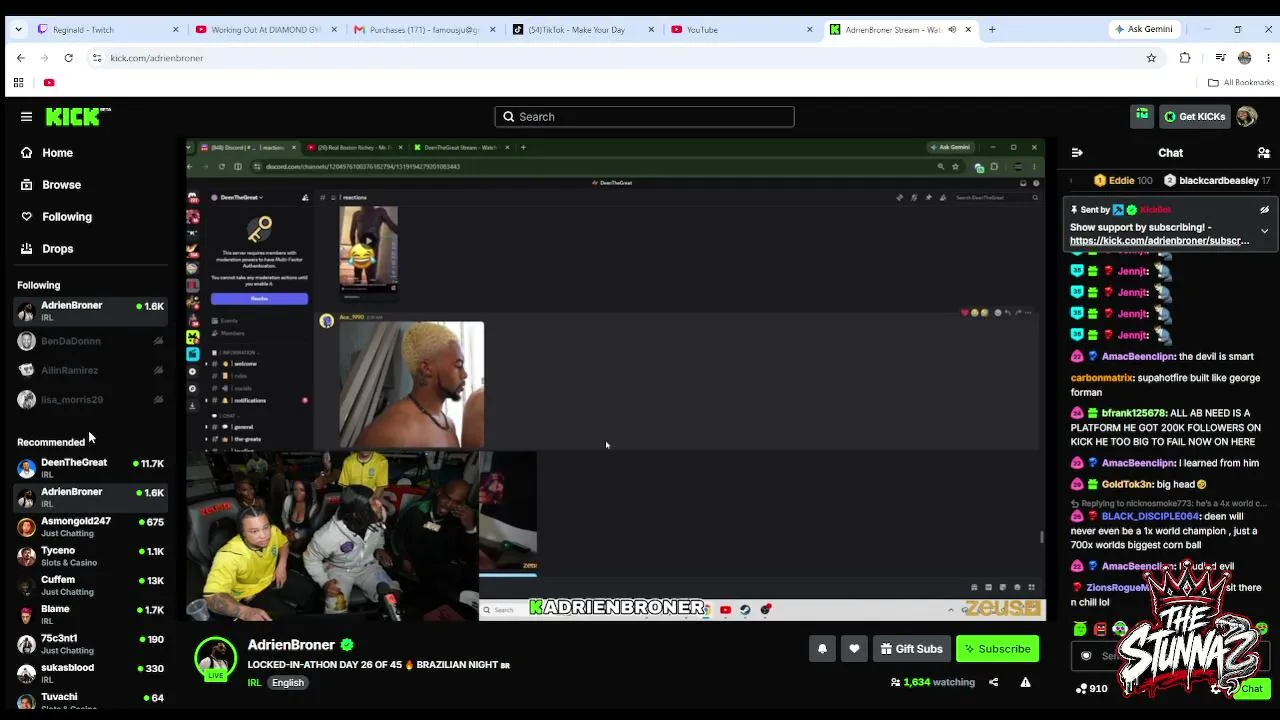Switch to the TikTok Make Your Day tab
The height and width of the screenshot is (720, 1280).
[x=584, y=30]
